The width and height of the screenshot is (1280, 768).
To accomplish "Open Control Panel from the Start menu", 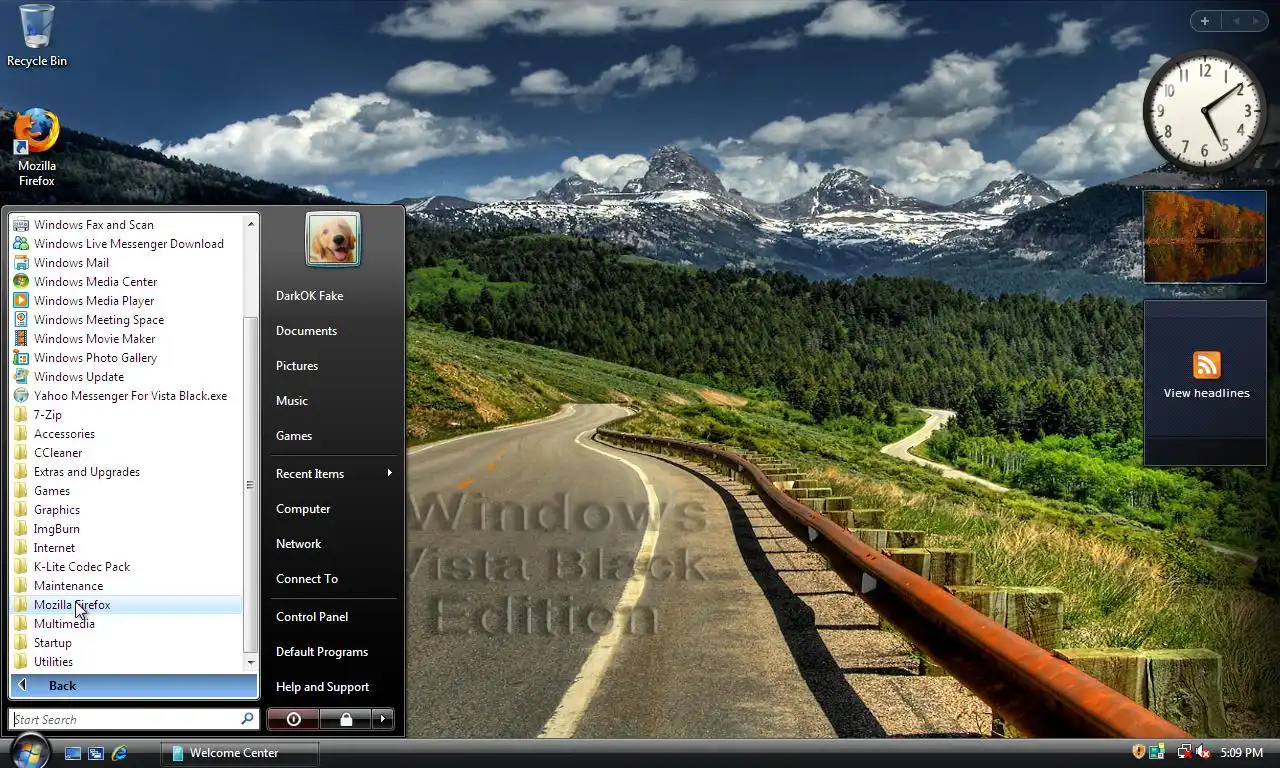I will (312, 617).
